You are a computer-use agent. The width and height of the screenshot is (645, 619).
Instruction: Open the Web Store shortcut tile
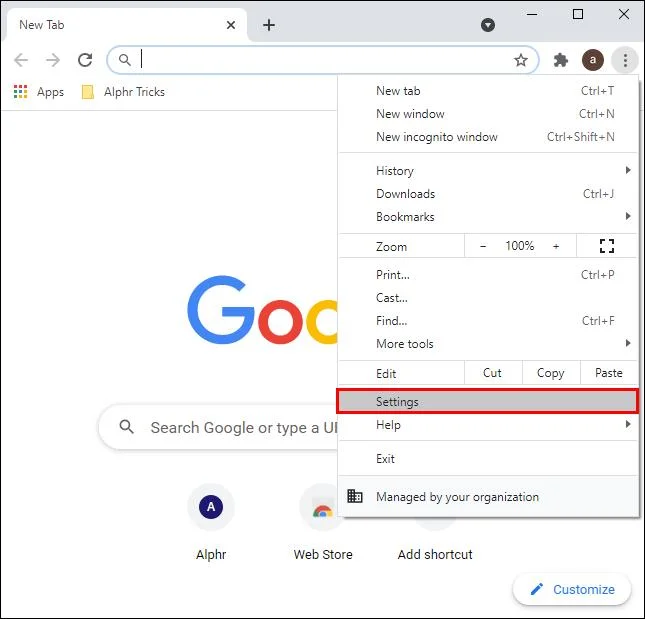pos(323,523)
